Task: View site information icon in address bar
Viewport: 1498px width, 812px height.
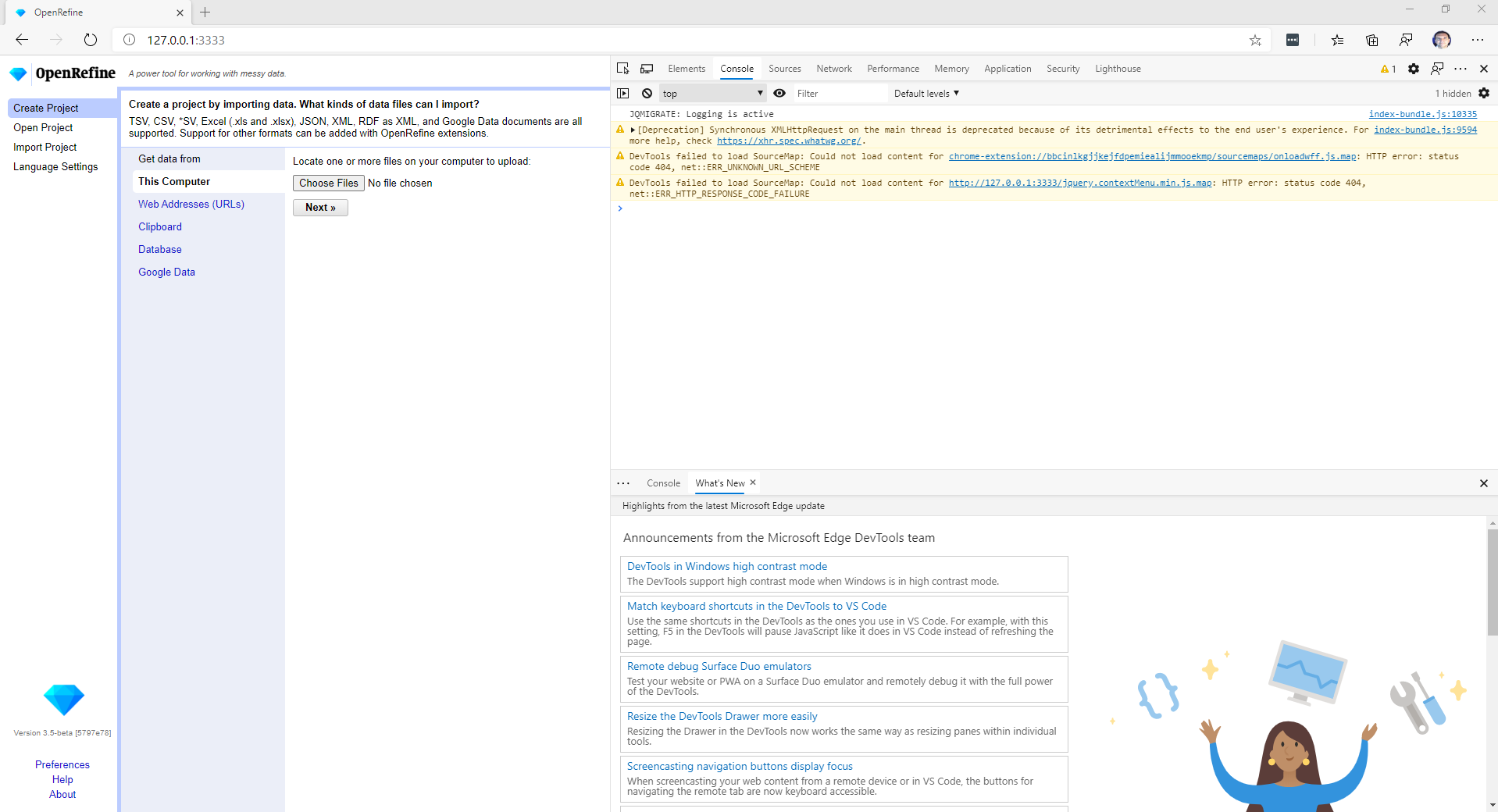Action: click(x=130, y=40)
